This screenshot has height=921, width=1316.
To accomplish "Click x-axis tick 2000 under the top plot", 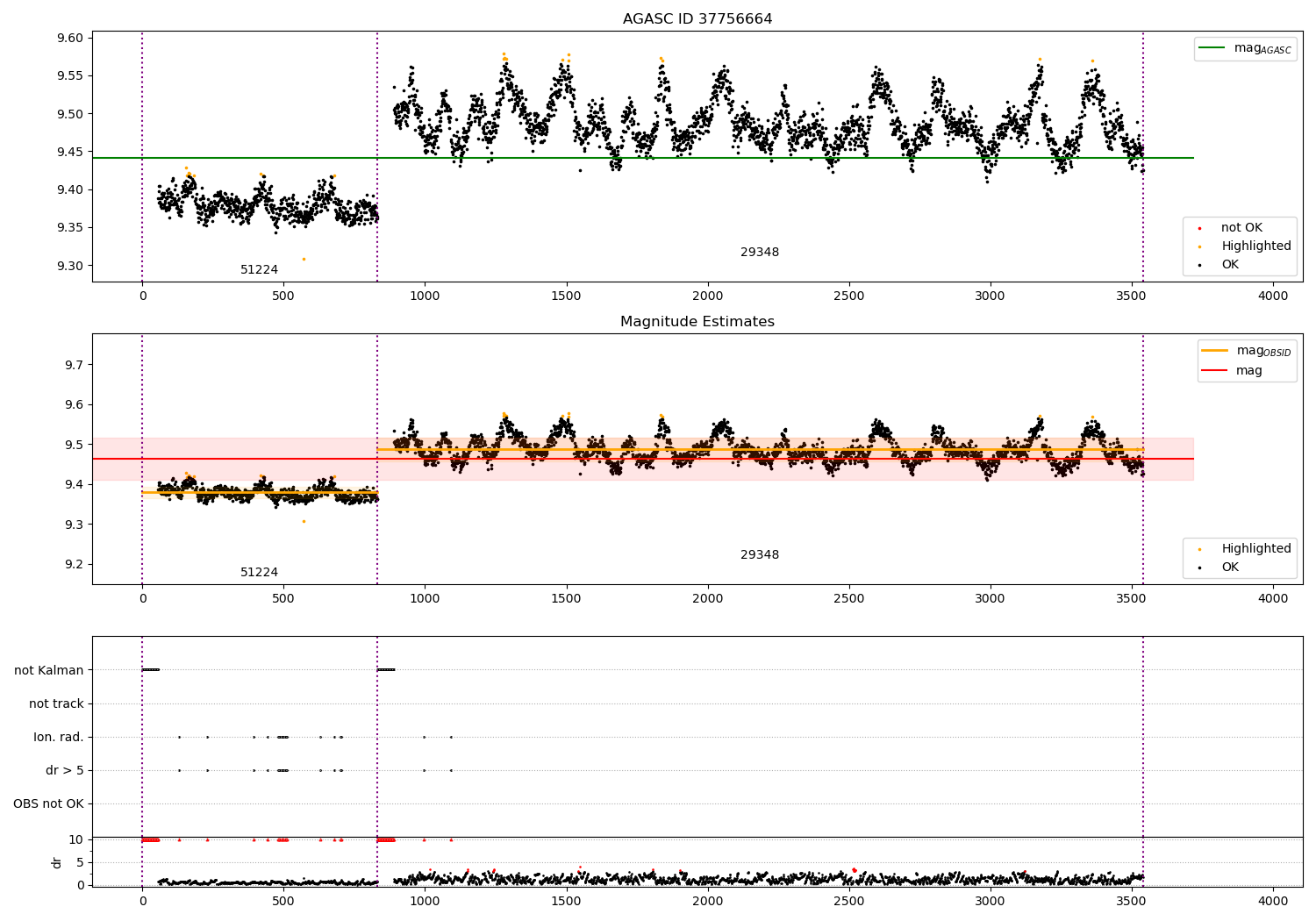I will pos(708,296).
